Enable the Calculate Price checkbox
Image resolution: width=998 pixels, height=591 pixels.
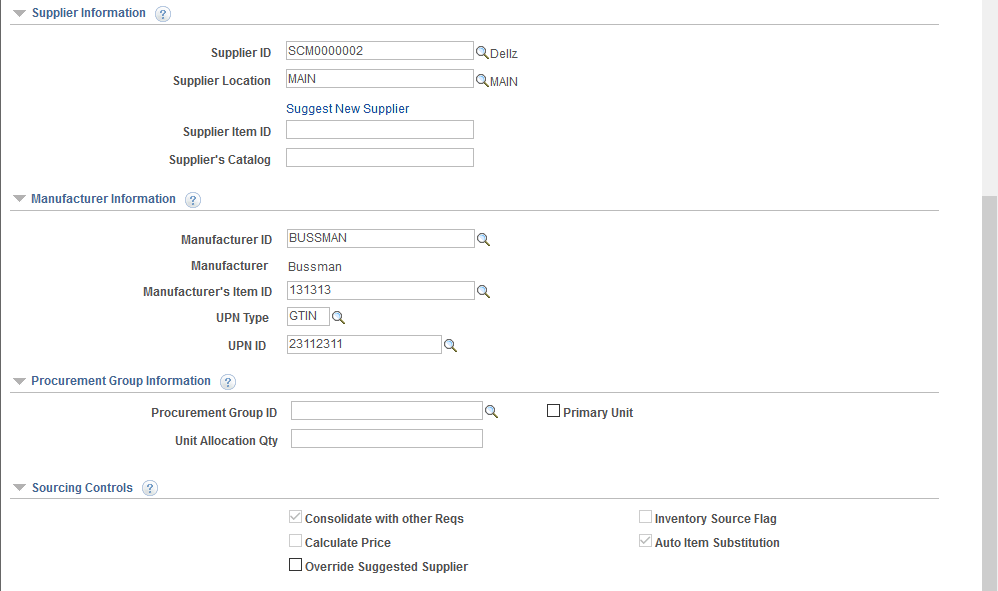point(295,540)
